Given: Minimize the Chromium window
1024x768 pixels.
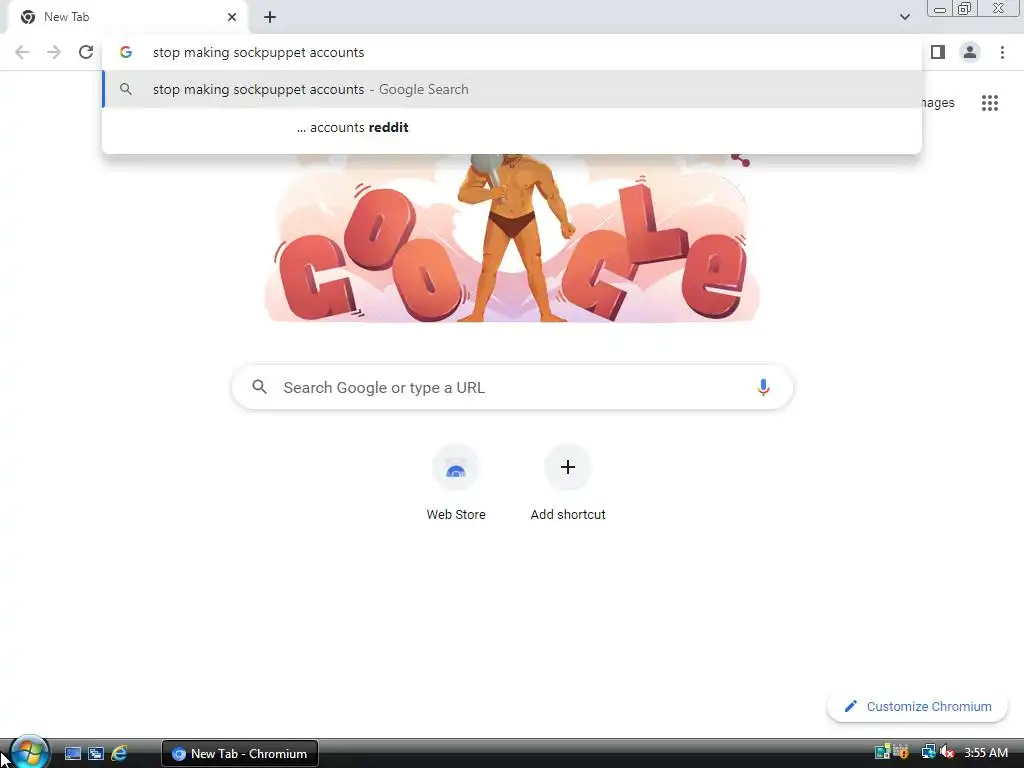Looking at the screenshot, I should [x=940, y=9].
